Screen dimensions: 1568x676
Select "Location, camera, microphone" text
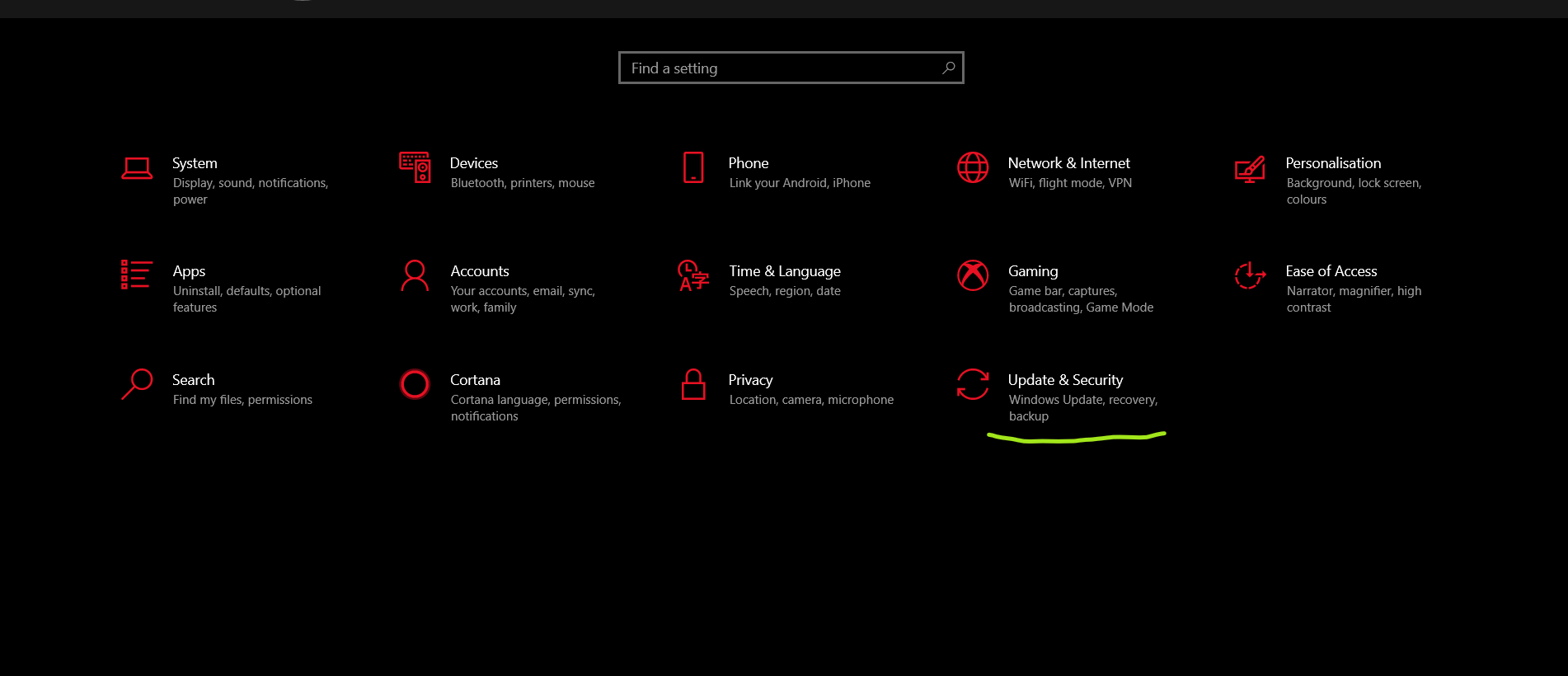811,400
